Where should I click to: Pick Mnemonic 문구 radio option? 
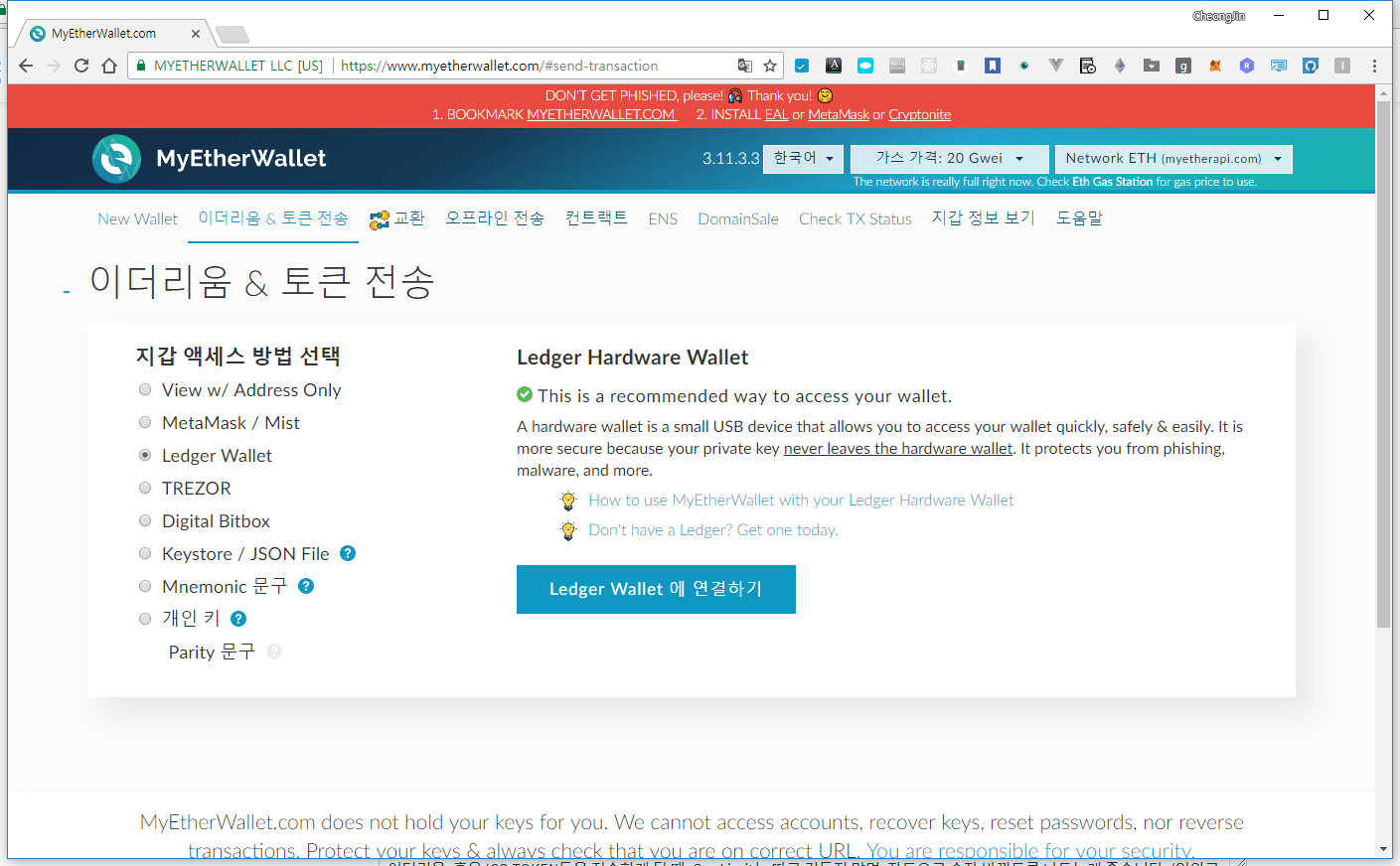(x=145, y=587)
